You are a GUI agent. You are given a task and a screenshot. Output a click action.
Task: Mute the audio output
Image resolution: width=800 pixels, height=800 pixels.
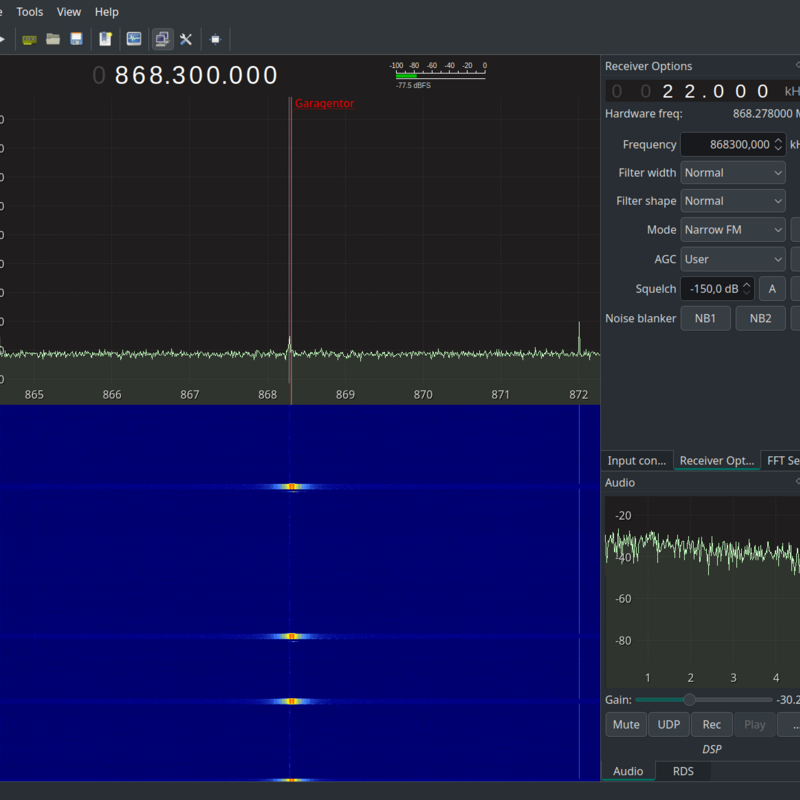tap(626, 724)
